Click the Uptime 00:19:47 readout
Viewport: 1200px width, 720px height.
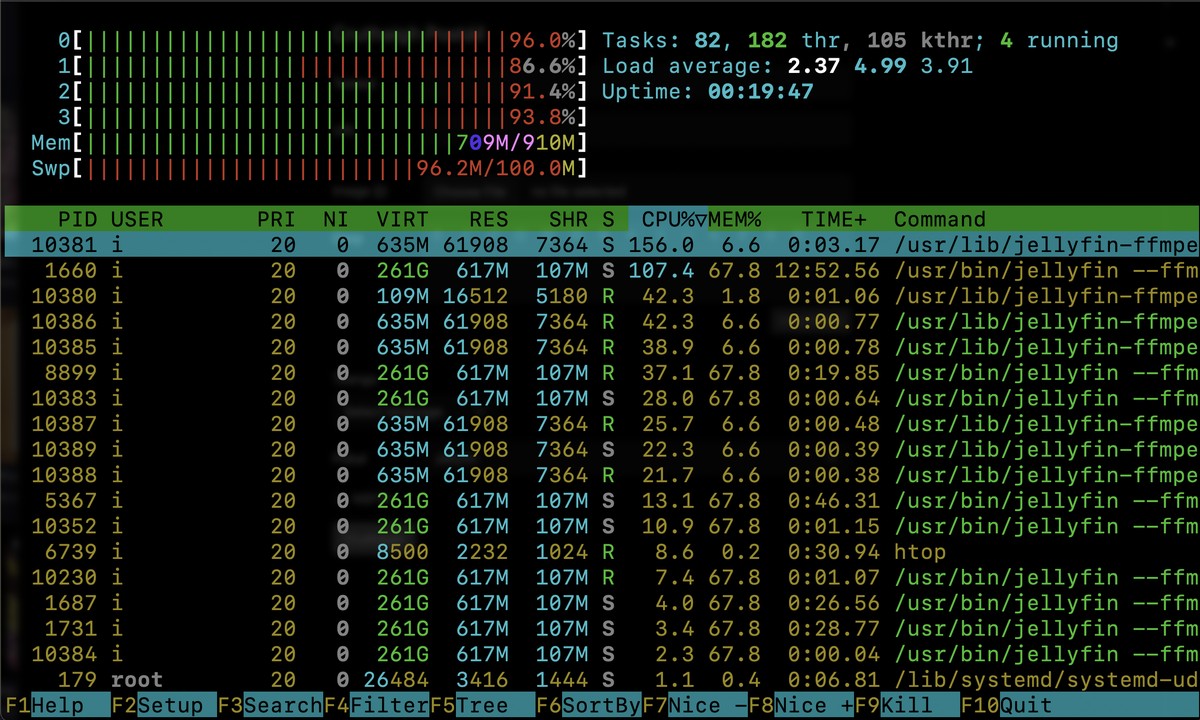[x=708, y=92]
